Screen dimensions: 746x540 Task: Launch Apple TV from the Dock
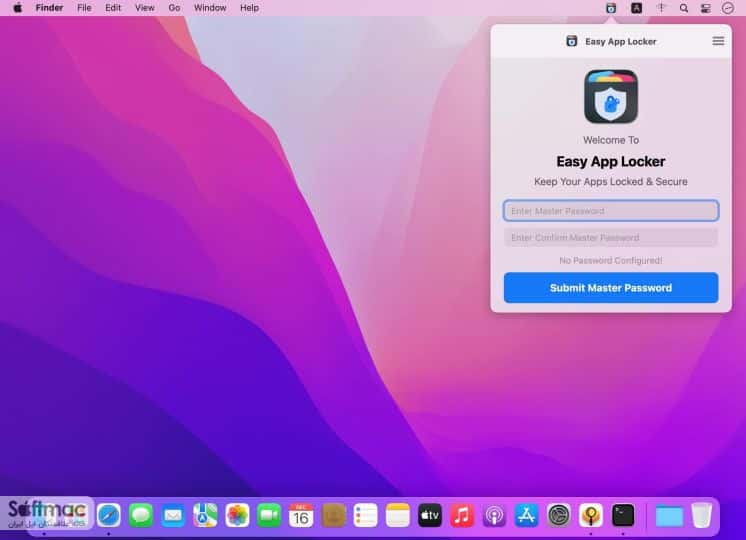tap(430, 515)
